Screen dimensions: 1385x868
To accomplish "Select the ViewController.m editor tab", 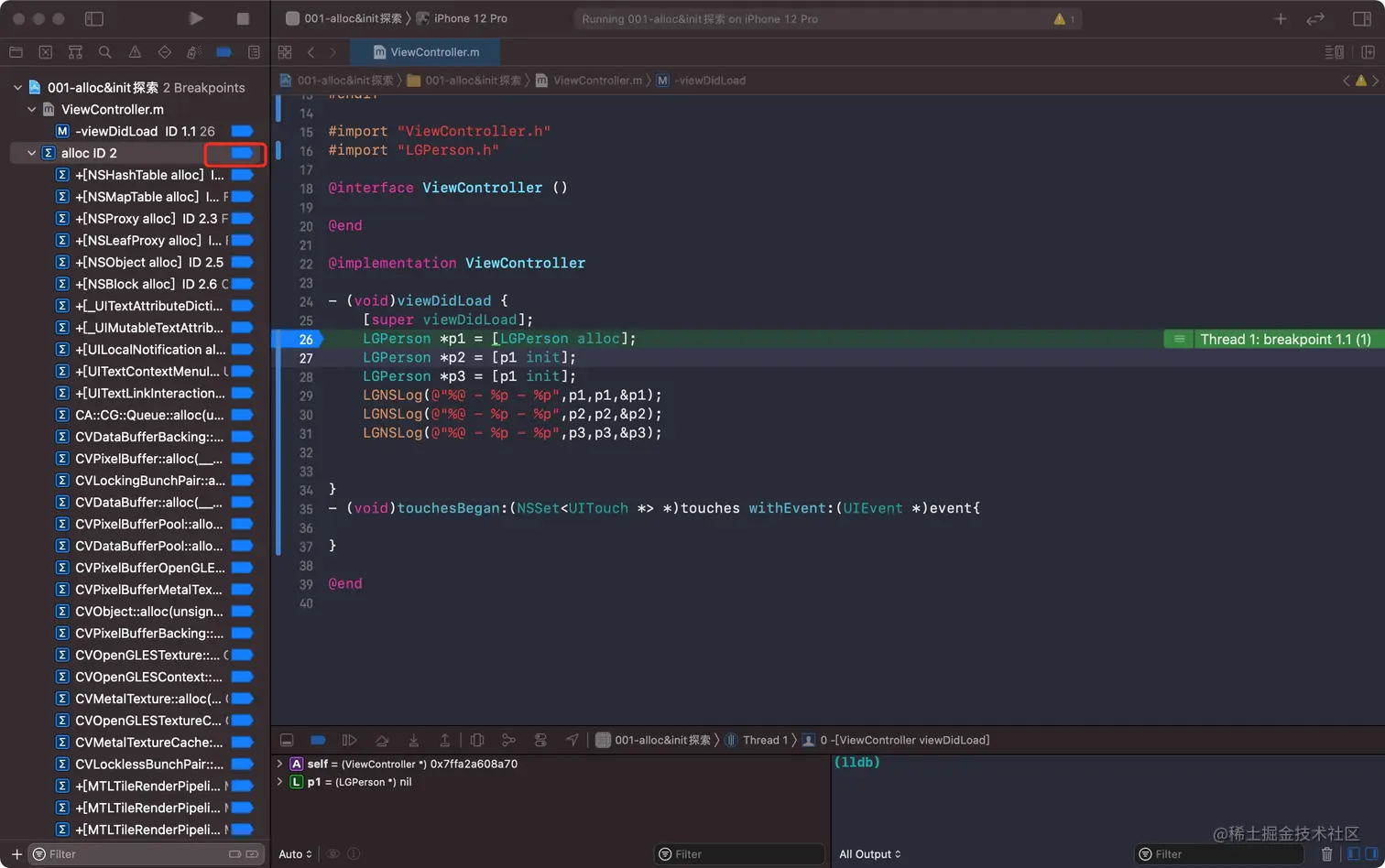I will pos(426,52).
